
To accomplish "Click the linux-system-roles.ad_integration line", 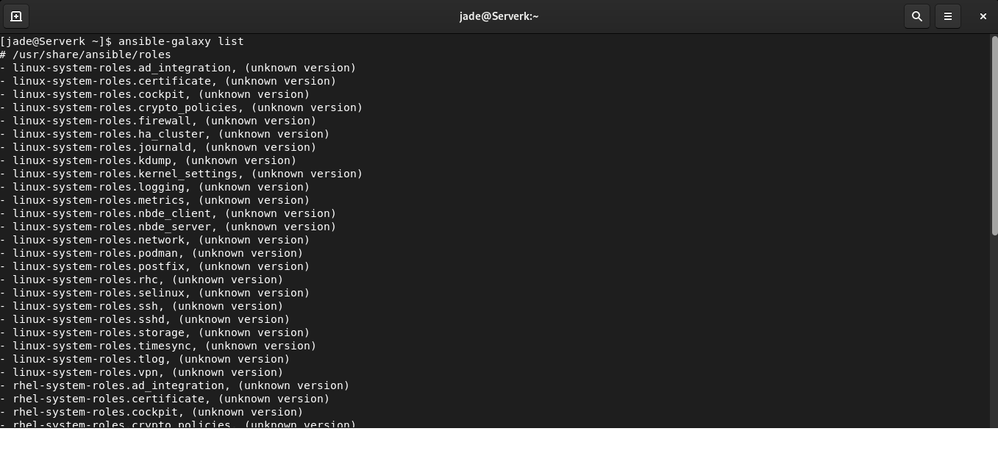I will coord(177,68).
